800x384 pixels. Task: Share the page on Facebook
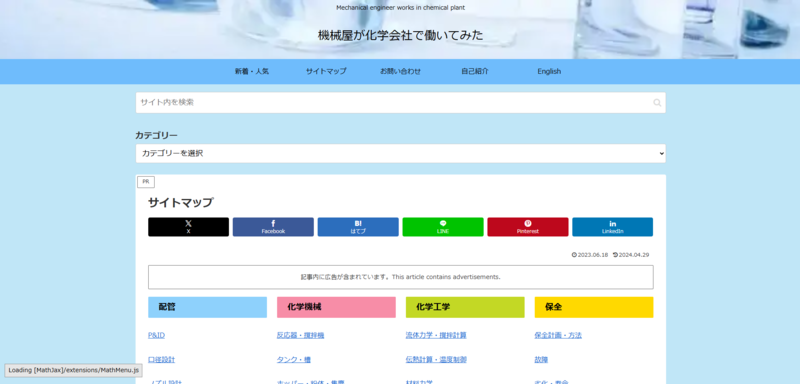[x=273, y=227]
